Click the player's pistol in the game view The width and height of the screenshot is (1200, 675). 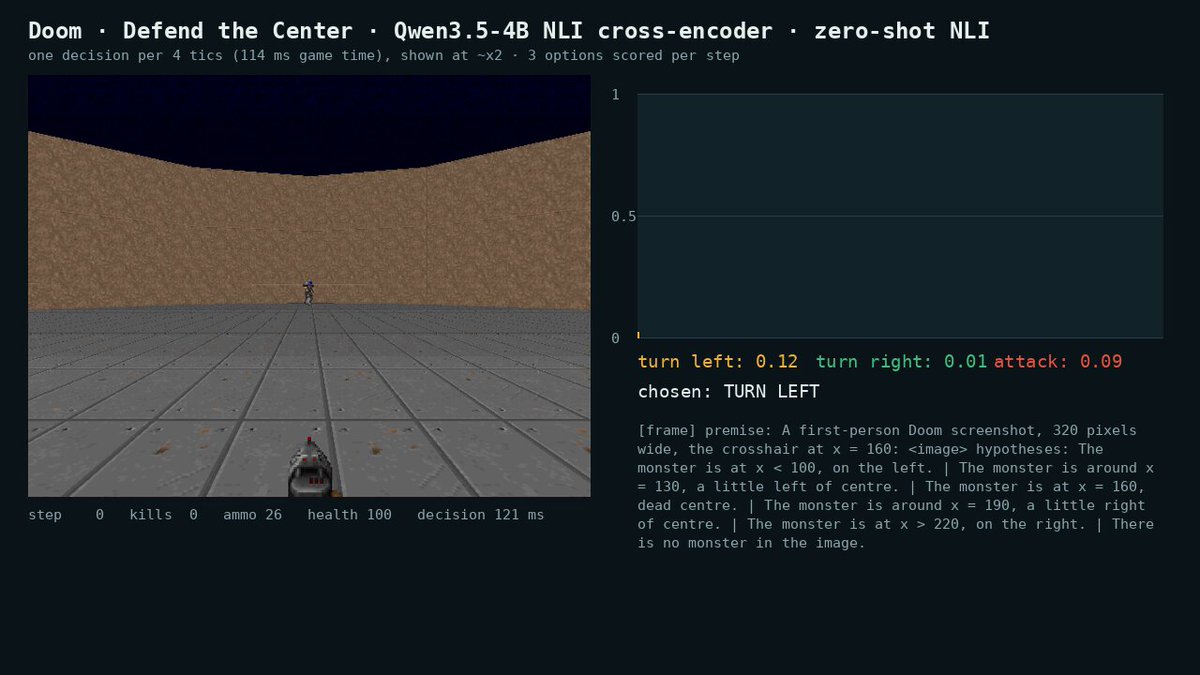(310, 468)
